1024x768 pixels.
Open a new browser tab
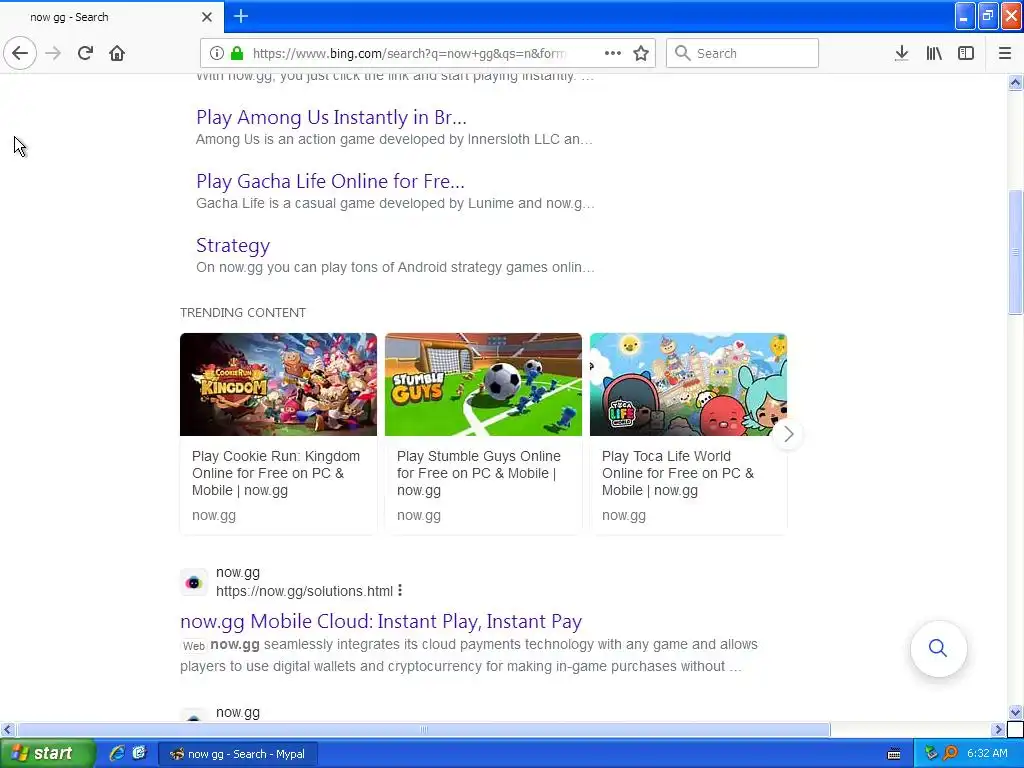click(x=241, y=16)
